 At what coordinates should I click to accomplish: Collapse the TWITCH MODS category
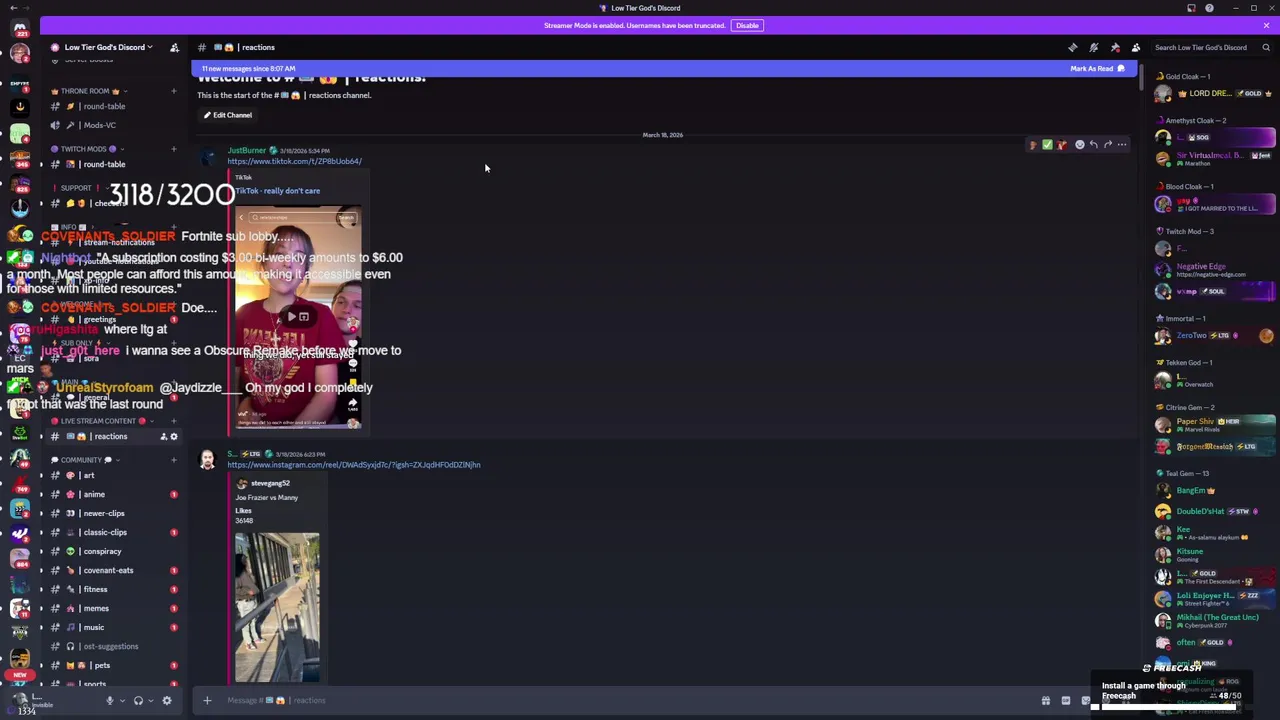click(88, 149)
